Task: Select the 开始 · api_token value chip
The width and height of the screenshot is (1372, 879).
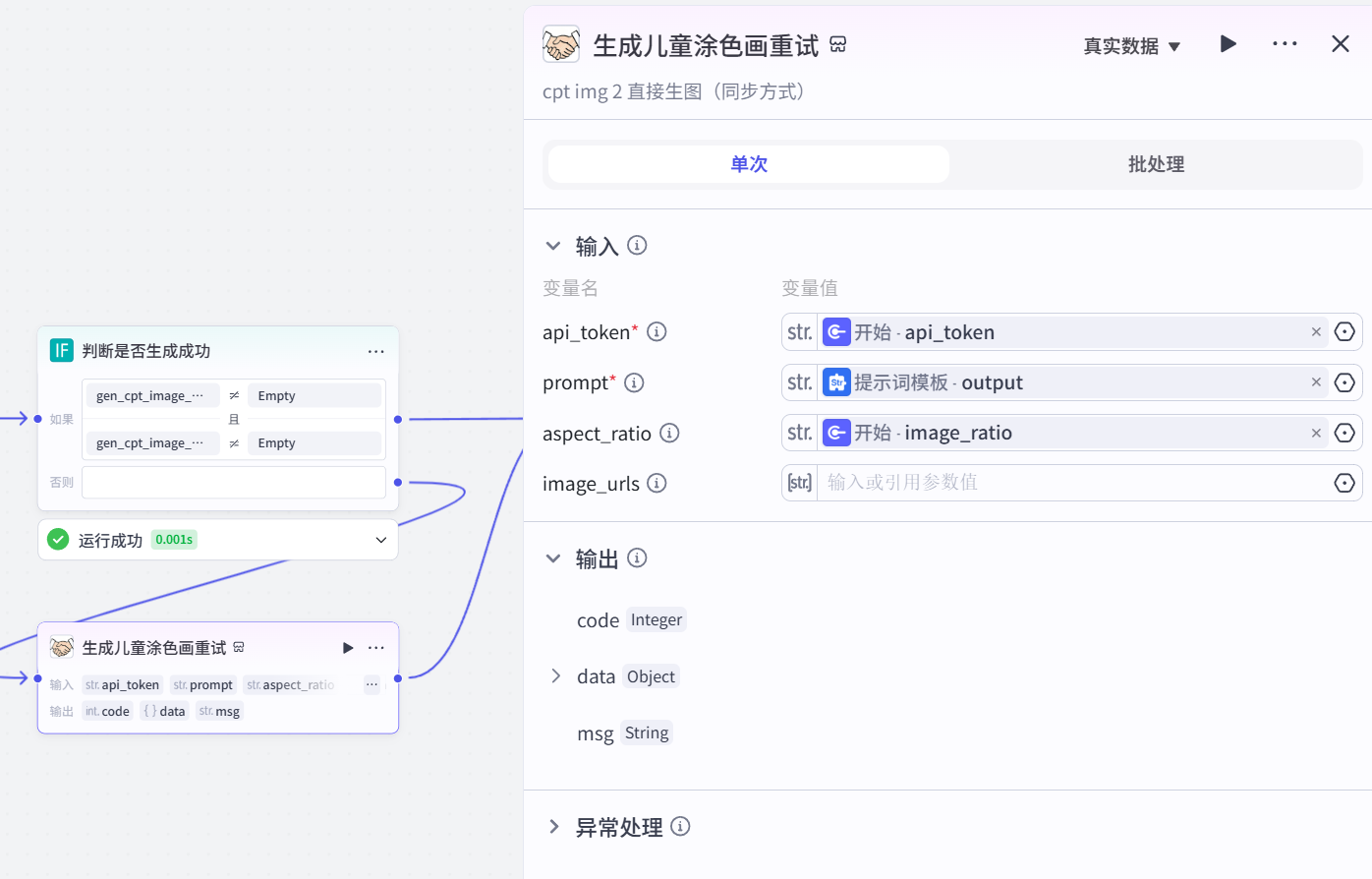Action: click(1072, 332)
